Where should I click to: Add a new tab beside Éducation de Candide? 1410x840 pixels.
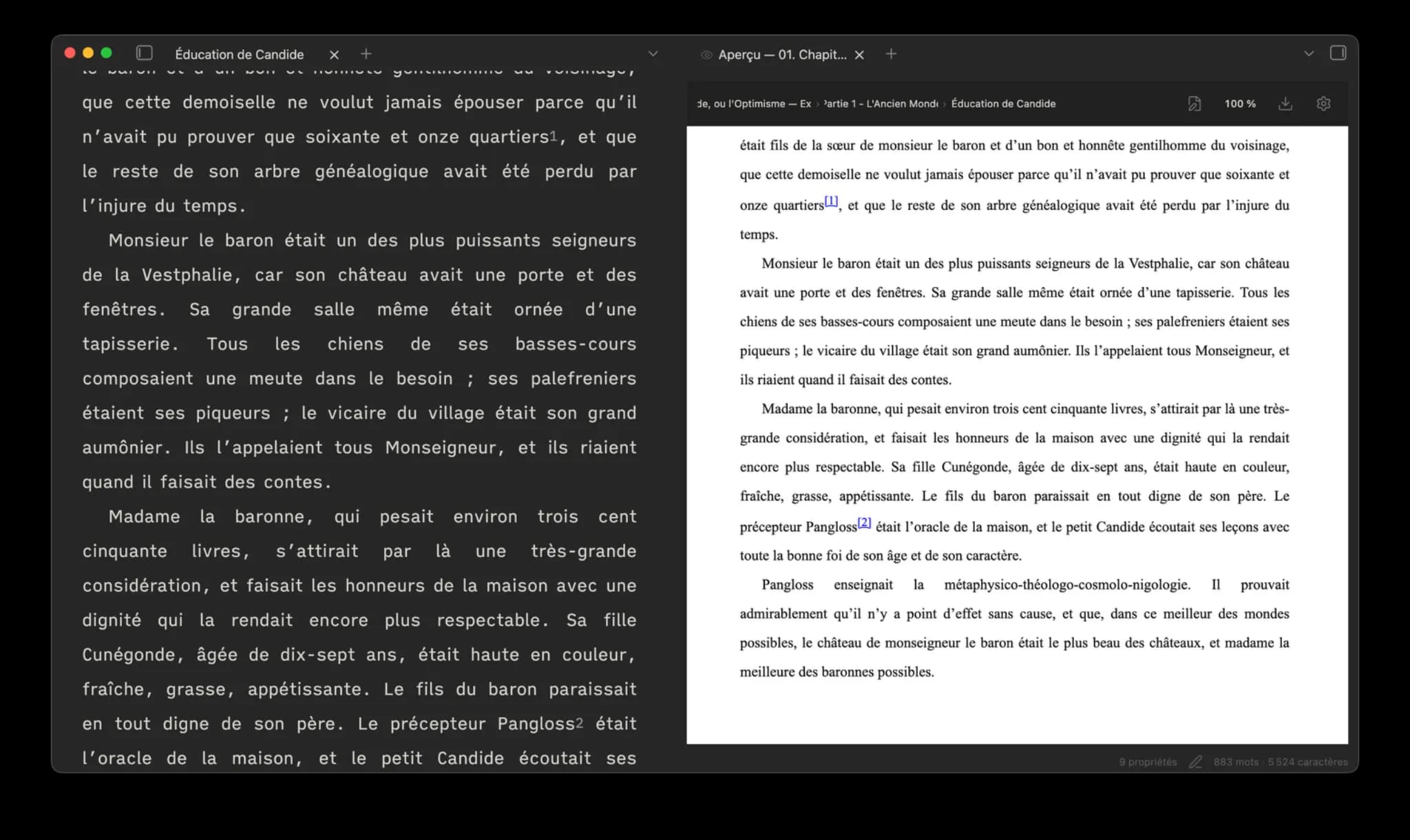(366, 54)
